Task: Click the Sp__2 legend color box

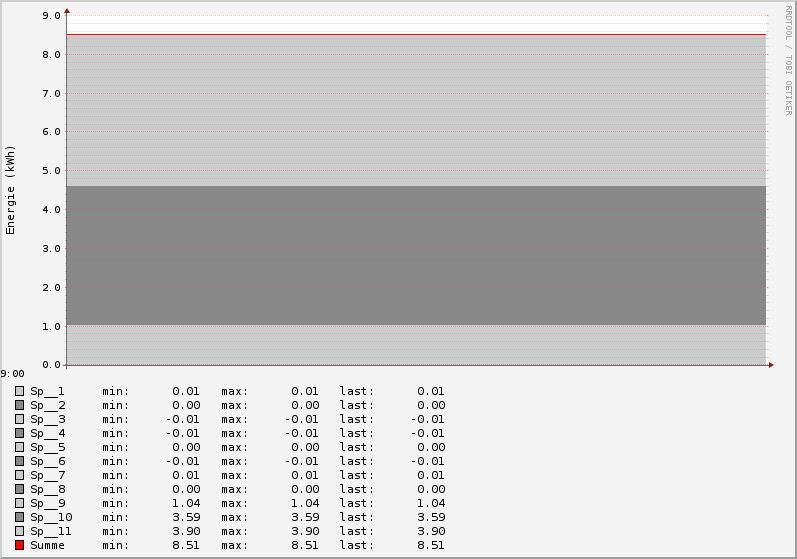Action: click(19, 405)
